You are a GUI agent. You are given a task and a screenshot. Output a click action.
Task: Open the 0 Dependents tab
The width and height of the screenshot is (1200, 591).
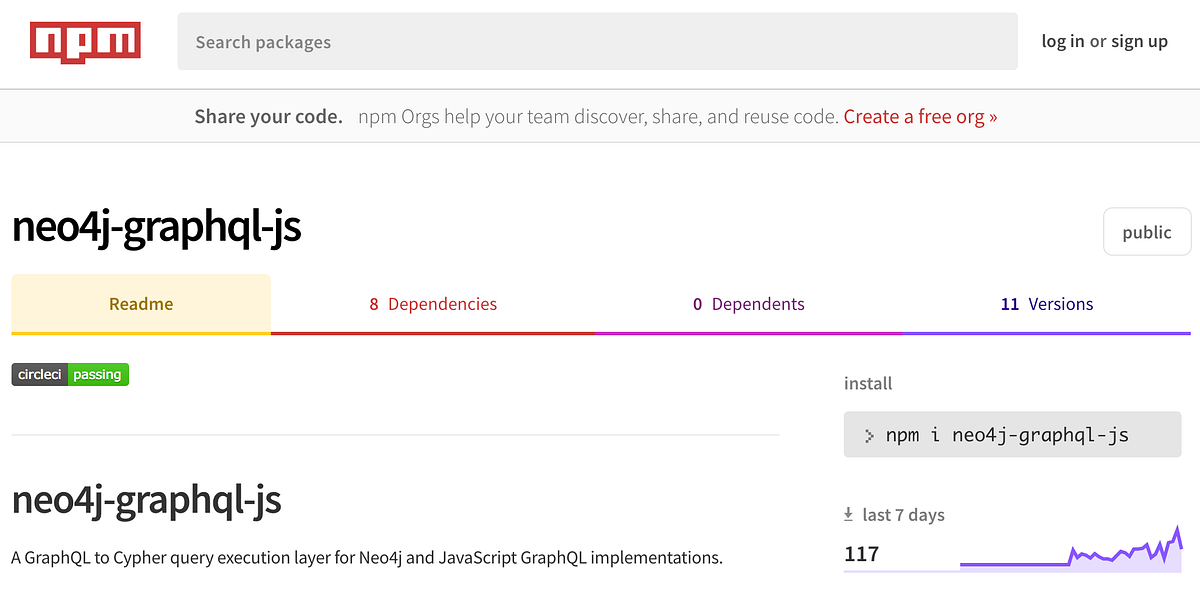pyautogui.click(x=749, y=304)
